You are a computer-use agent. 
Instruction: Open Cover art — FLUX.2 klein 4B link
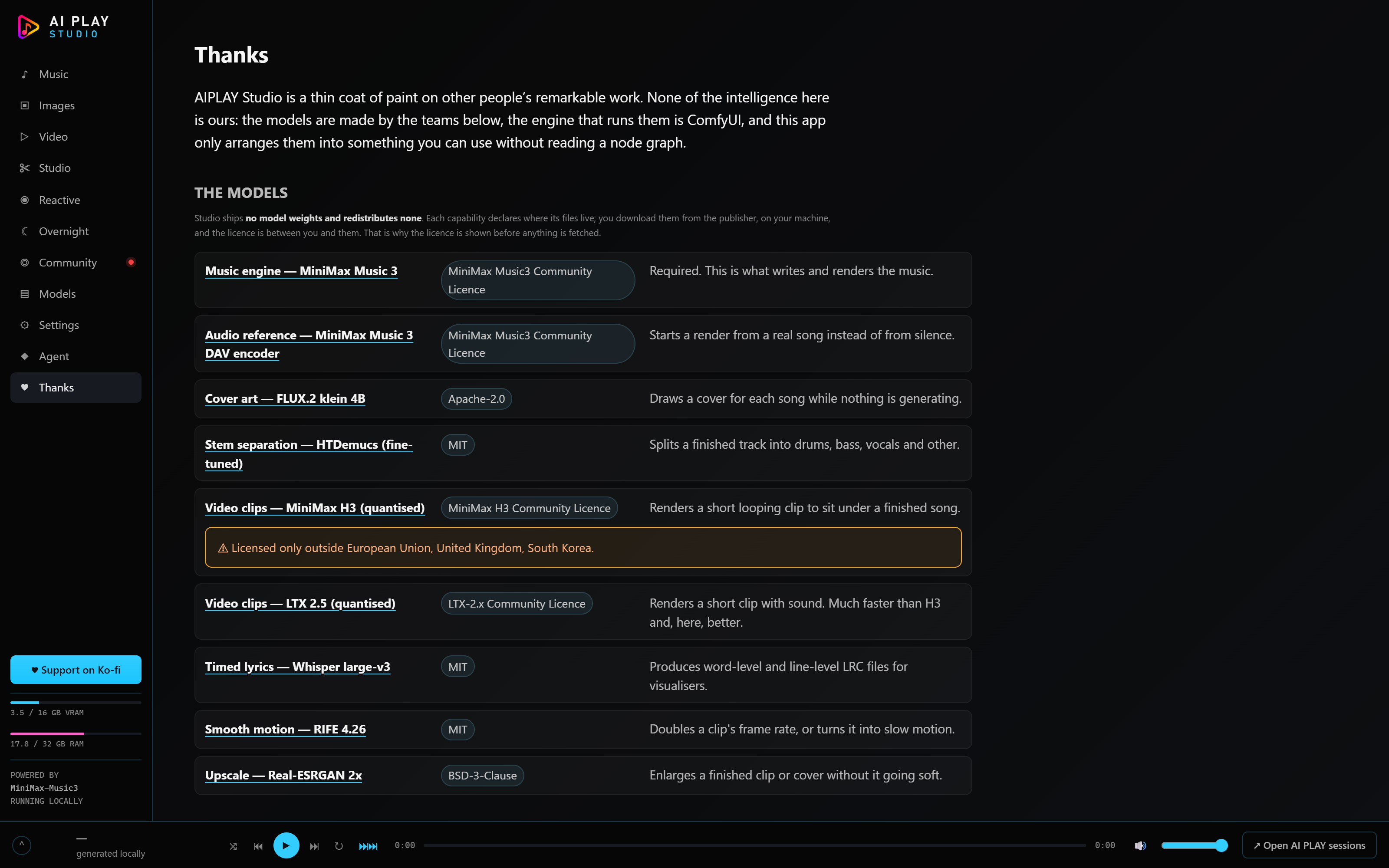pos(285,398)
